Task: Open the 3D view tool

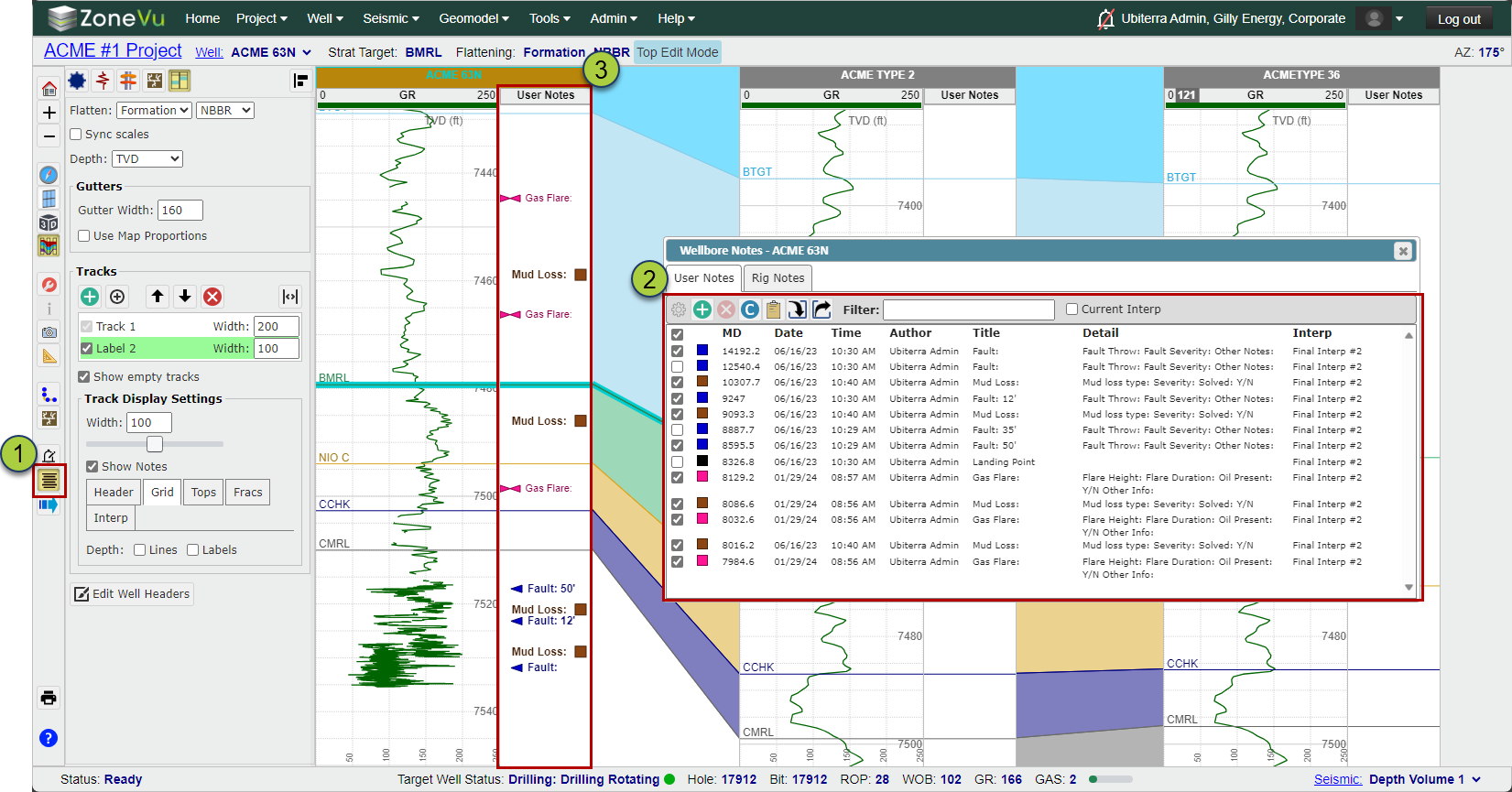Action: 49,222
